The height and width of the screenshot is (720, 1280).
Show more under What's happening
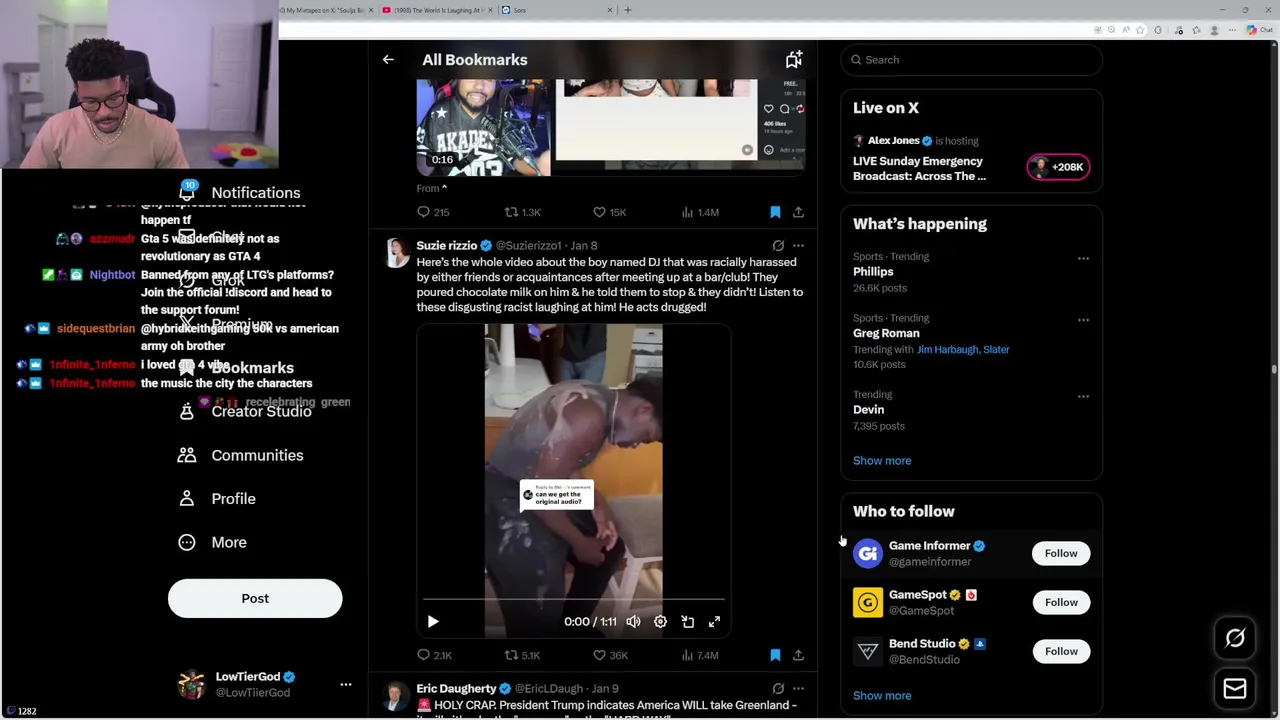pyautogui.click(x=882, y=461)
